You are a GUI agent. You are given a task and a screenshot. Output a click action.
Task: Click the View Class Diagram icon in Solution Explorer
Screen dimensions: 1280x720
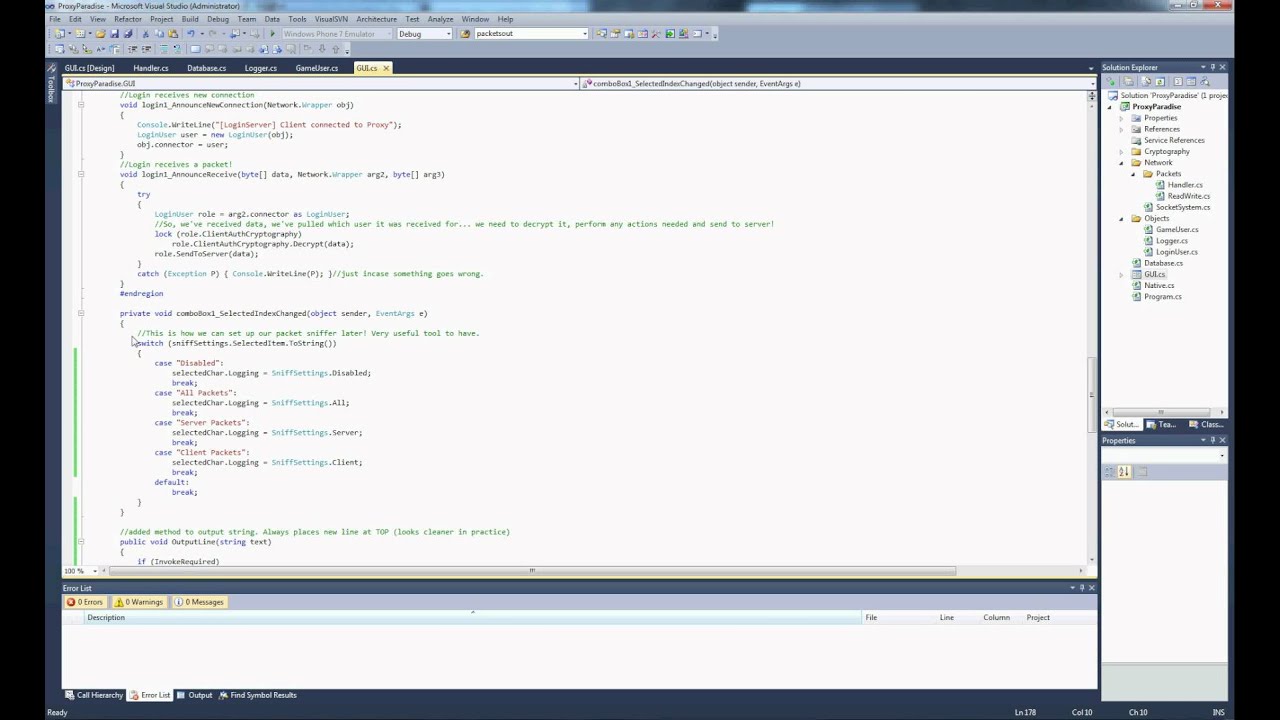pos(1205,82)
